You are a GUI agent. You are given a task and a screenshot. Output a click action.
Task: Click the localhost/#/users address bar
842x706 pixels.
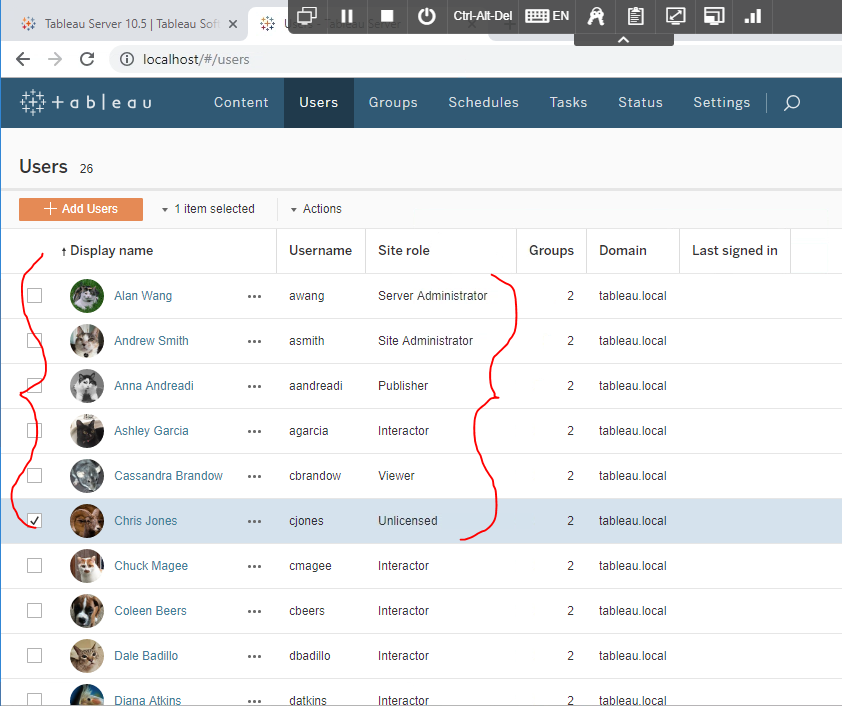click(196, 60)
